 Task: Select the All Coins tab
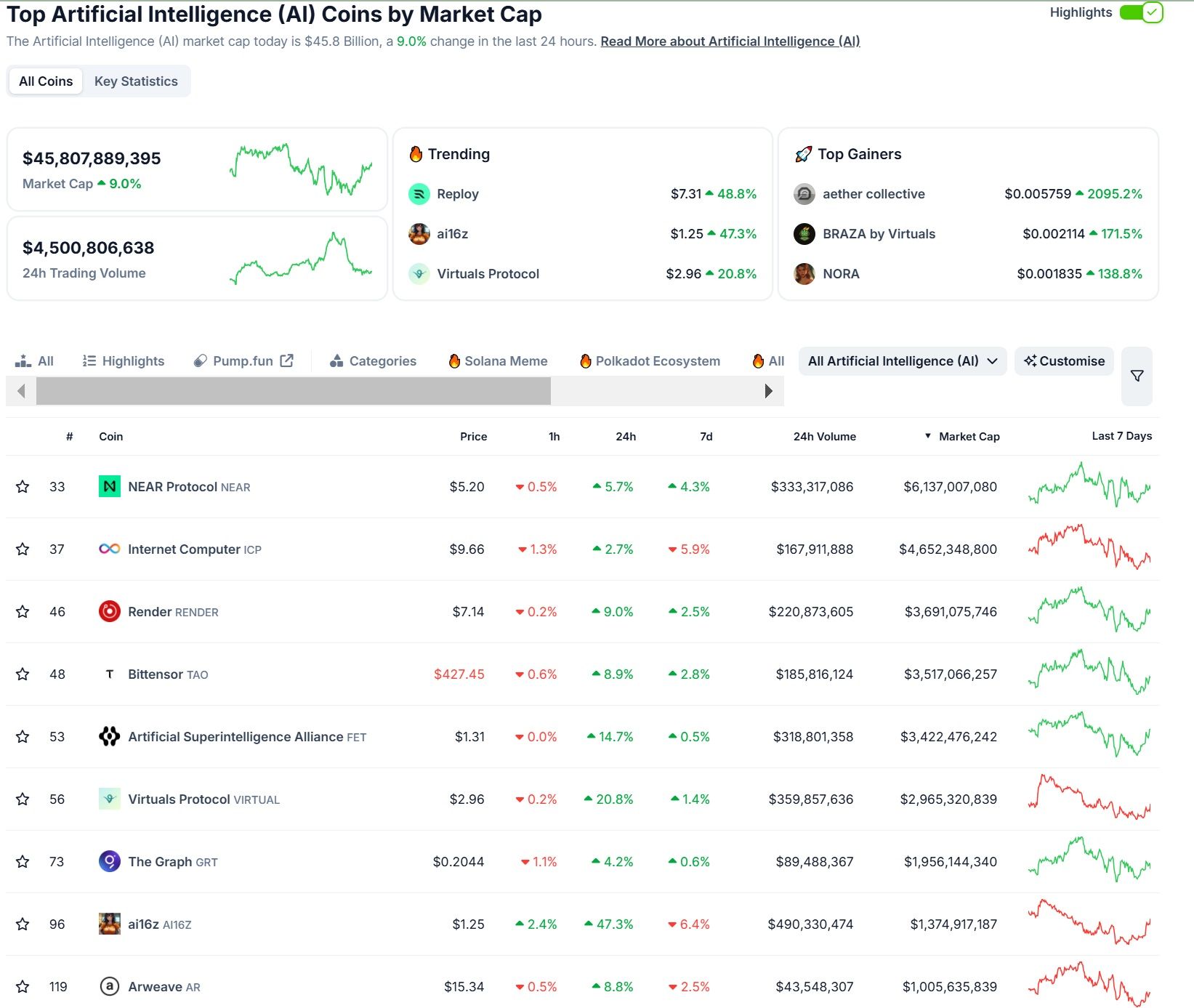point(46,81)
